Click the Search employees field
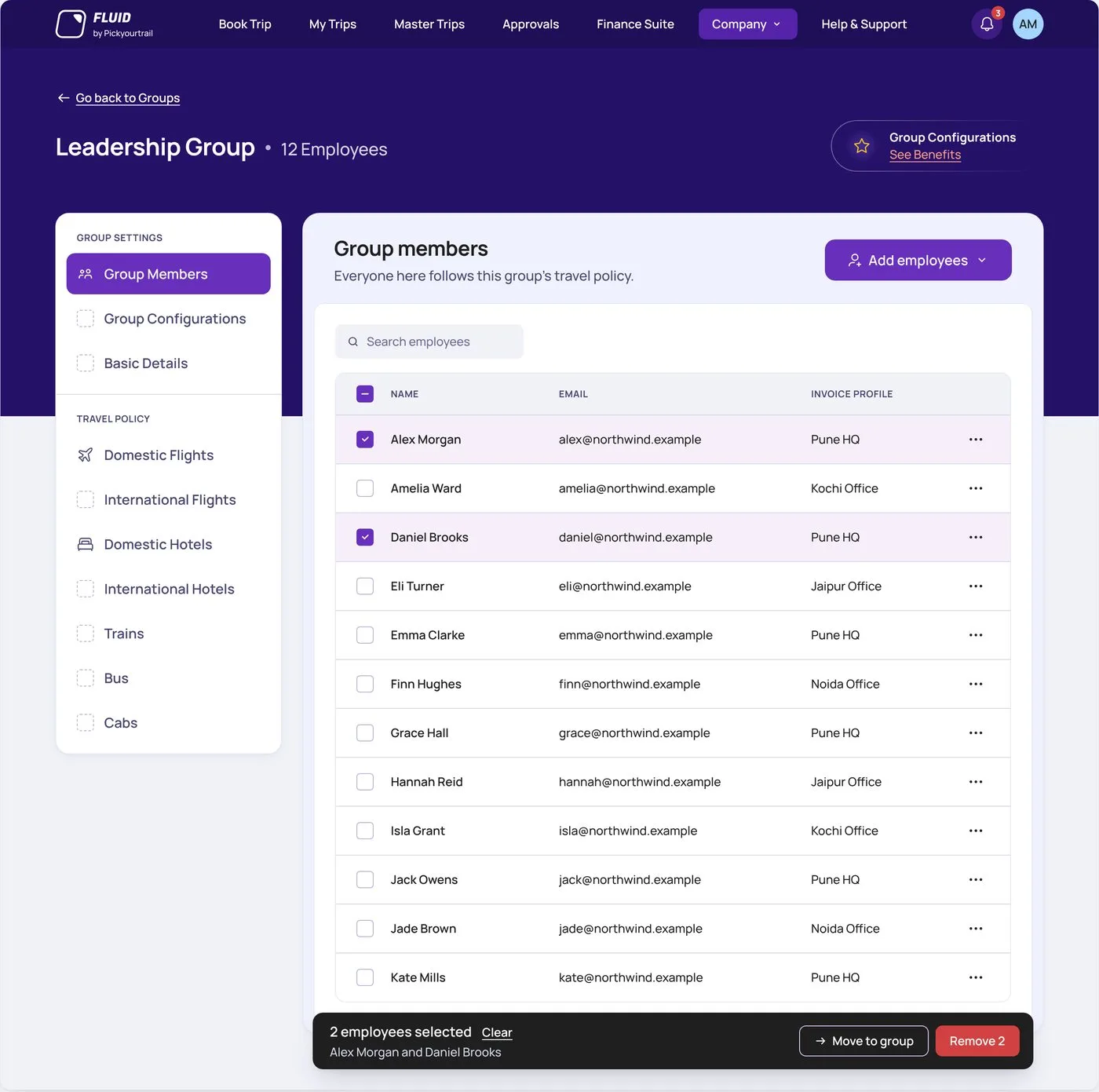1099x1092 pixels. click(x=429, y=341)
